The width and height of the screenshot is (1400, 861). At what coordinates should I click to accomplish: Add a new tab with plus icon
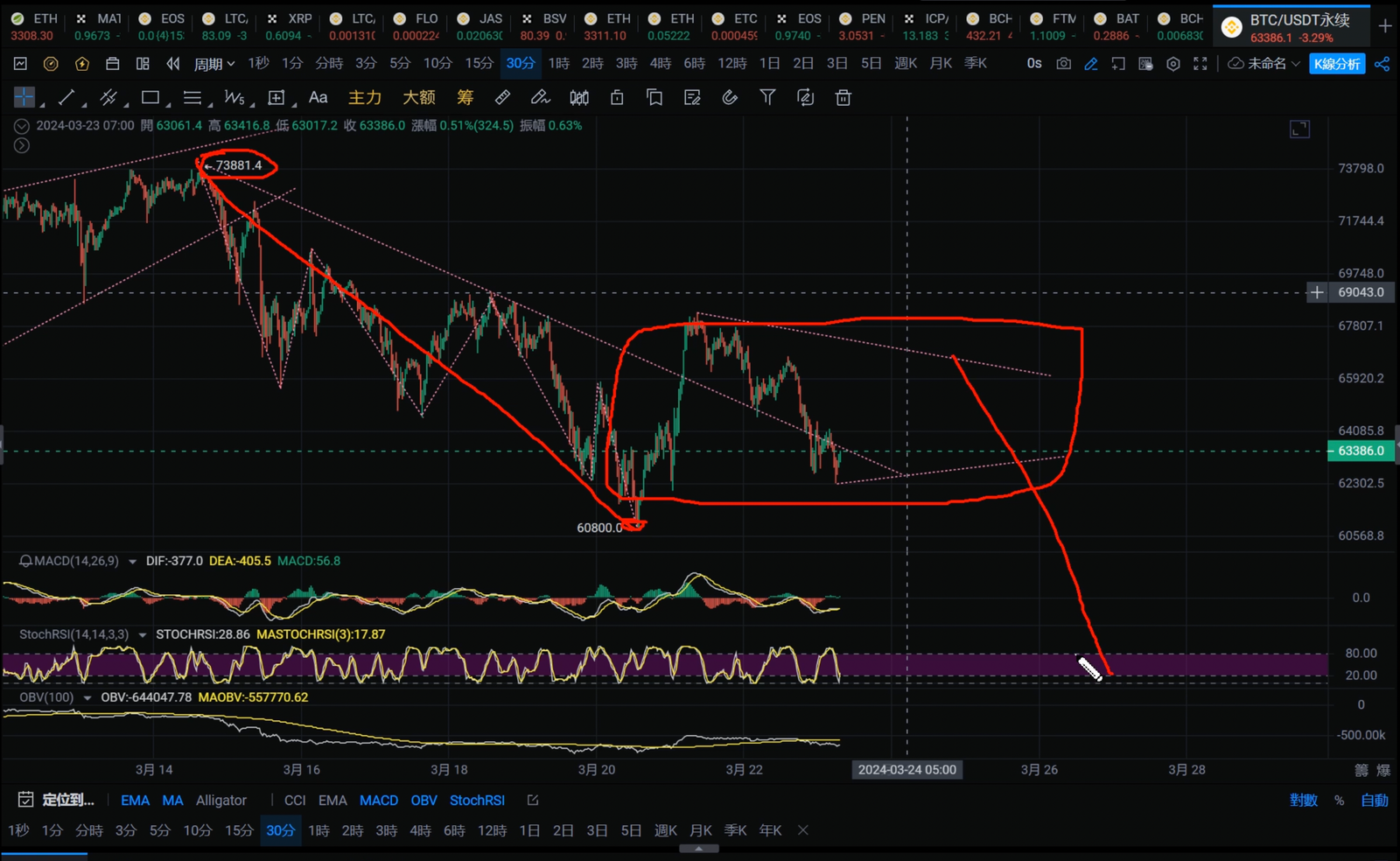tap(1385, 26)
